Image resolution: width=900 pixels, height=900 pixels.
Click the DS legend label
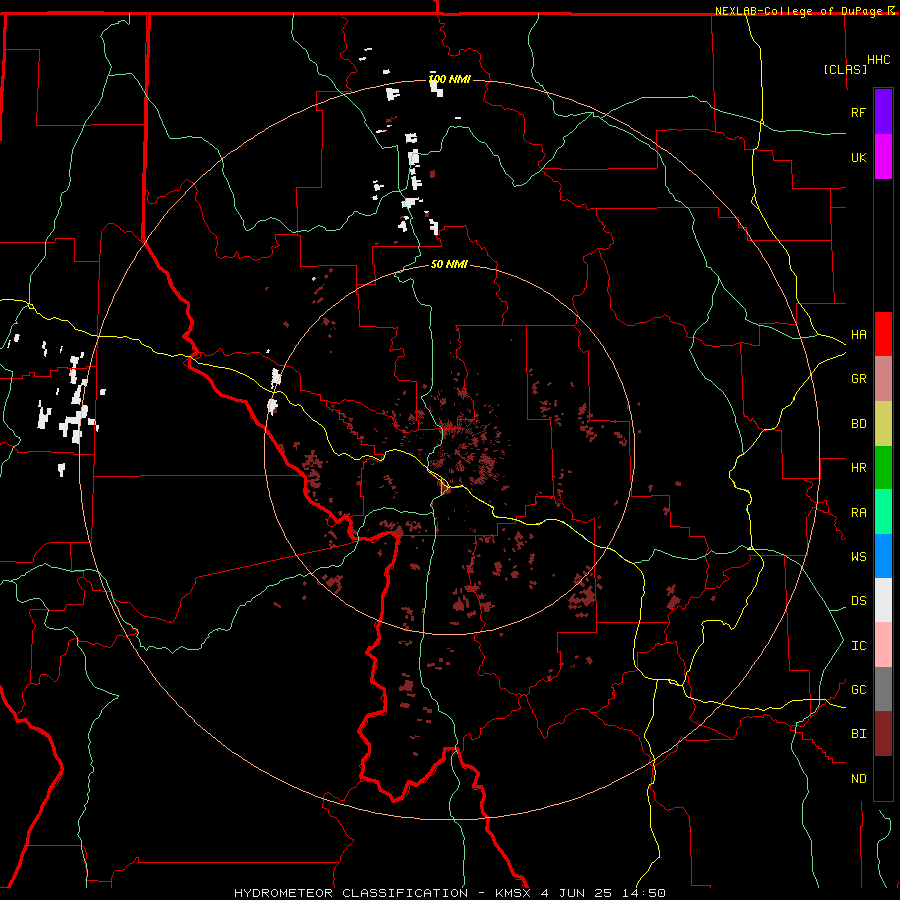pos(858,601)
